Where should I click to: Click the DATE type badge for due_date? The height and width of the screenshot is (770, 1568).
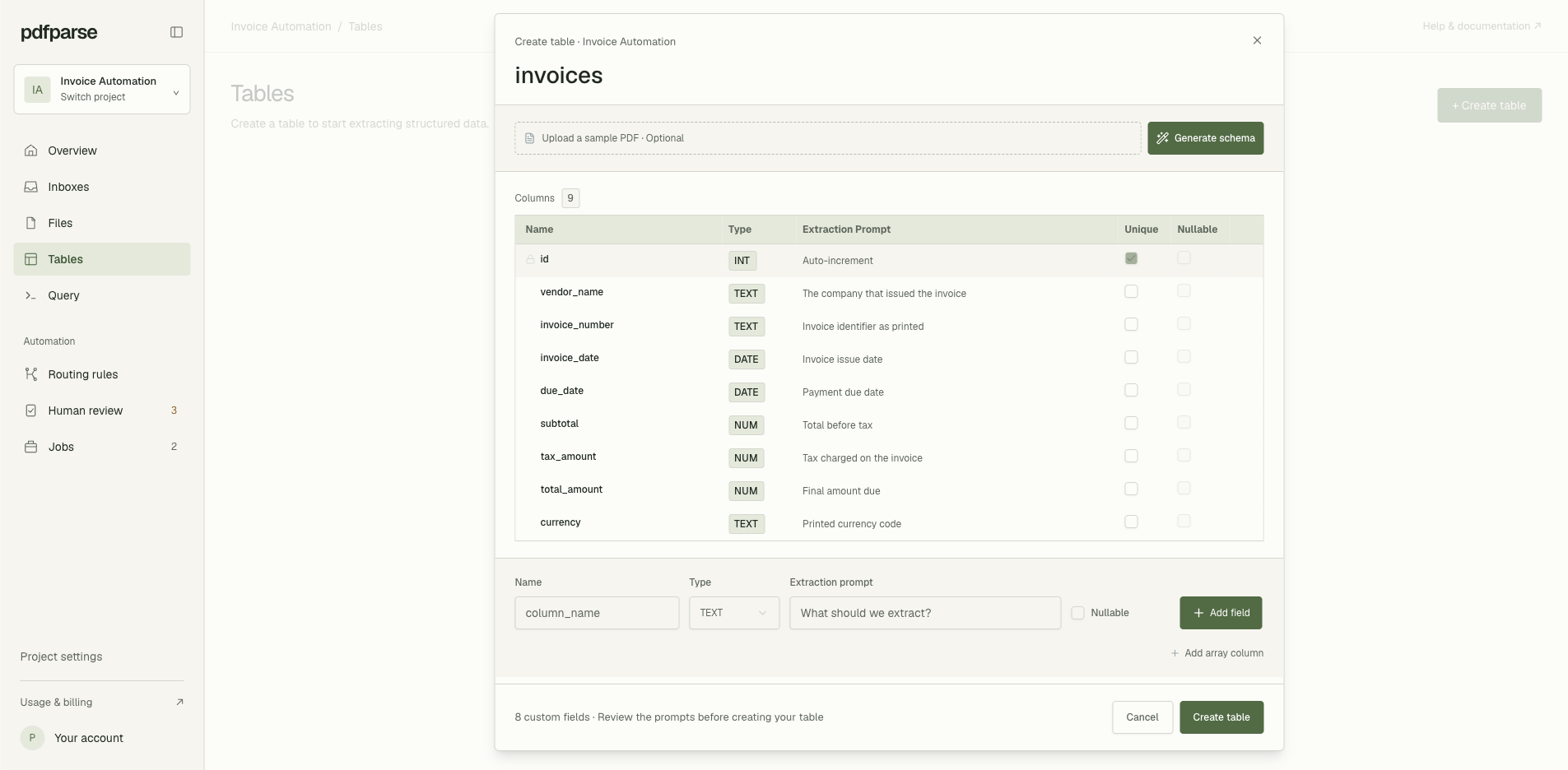click(x=747, y=392)
